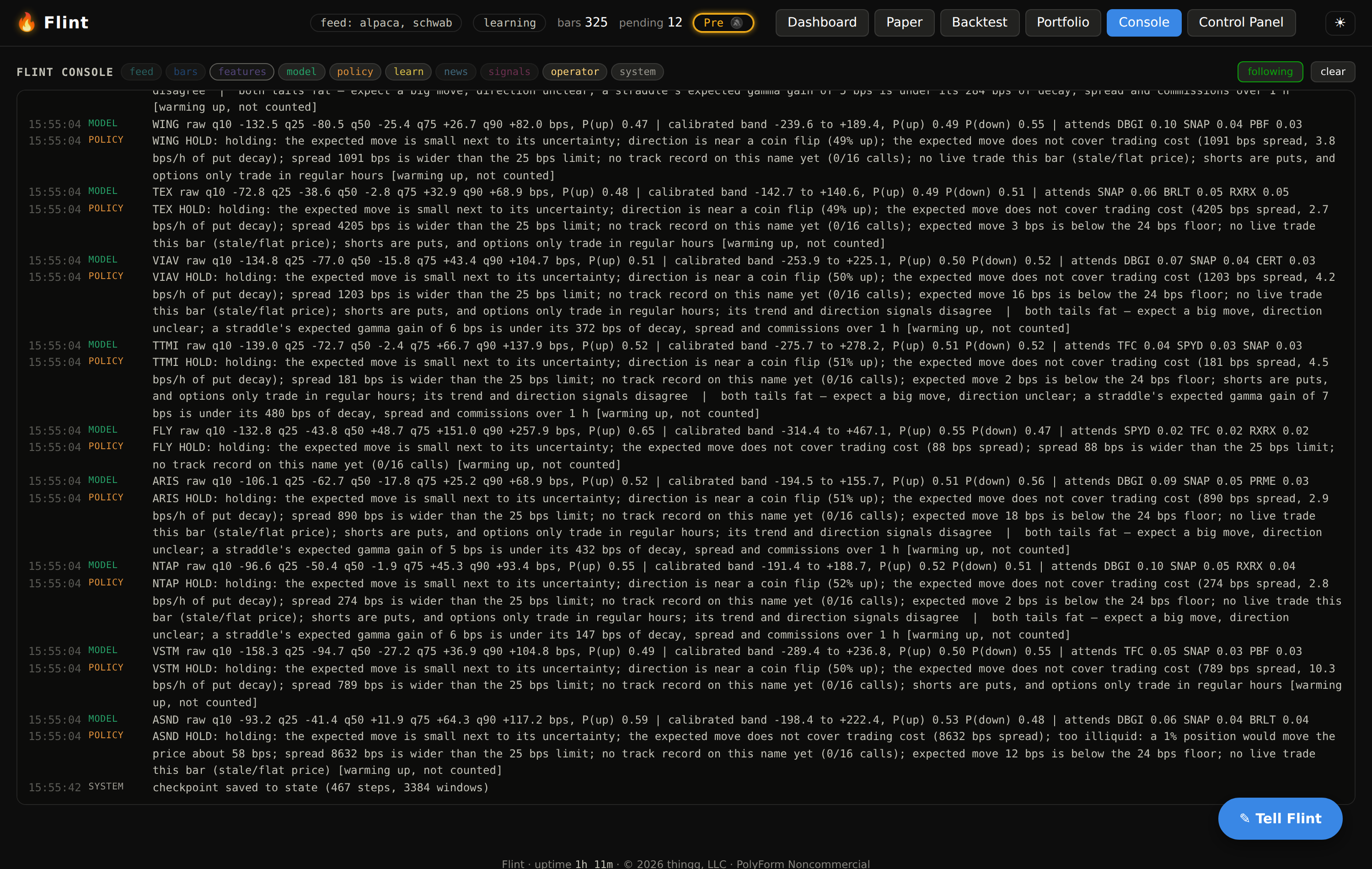Switch to the Paper tab

(904, 23)
